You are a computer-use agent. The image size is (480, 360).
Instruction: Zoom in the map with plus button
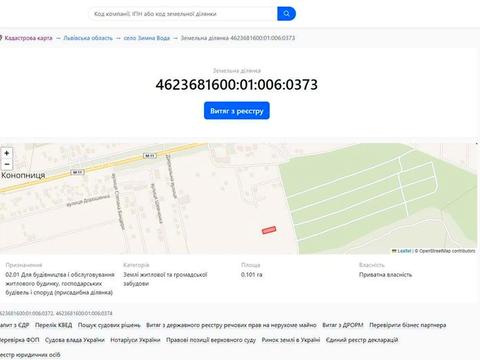coord(7,153)
